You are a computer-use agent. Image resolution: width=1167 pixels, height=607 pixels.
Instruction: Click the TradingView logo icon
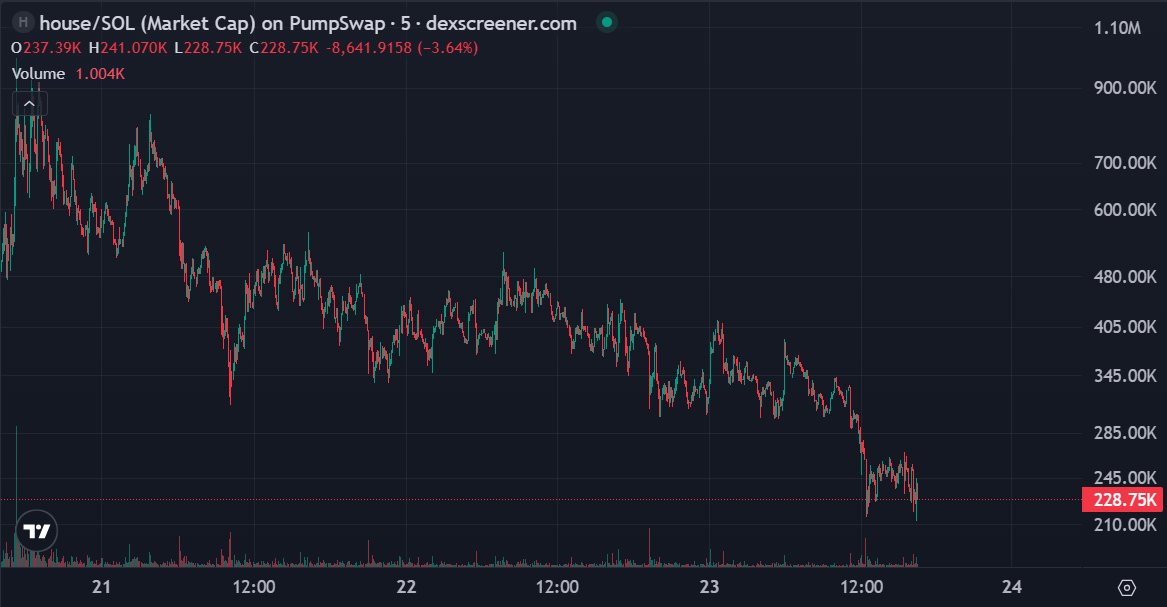click(36, 530)
